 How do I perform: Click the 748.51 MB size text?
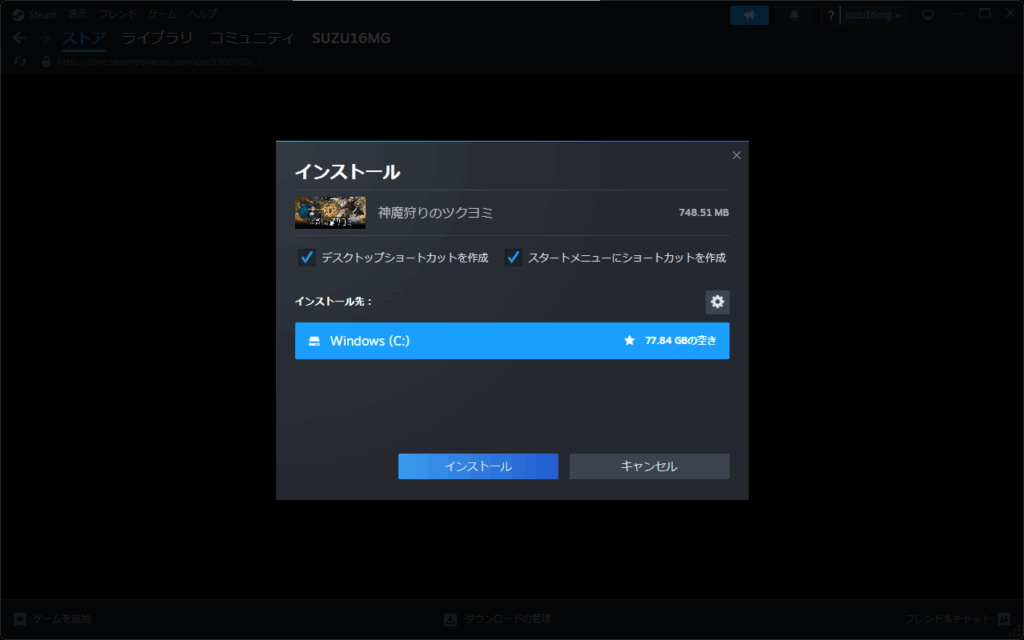(x=703, y=212)
